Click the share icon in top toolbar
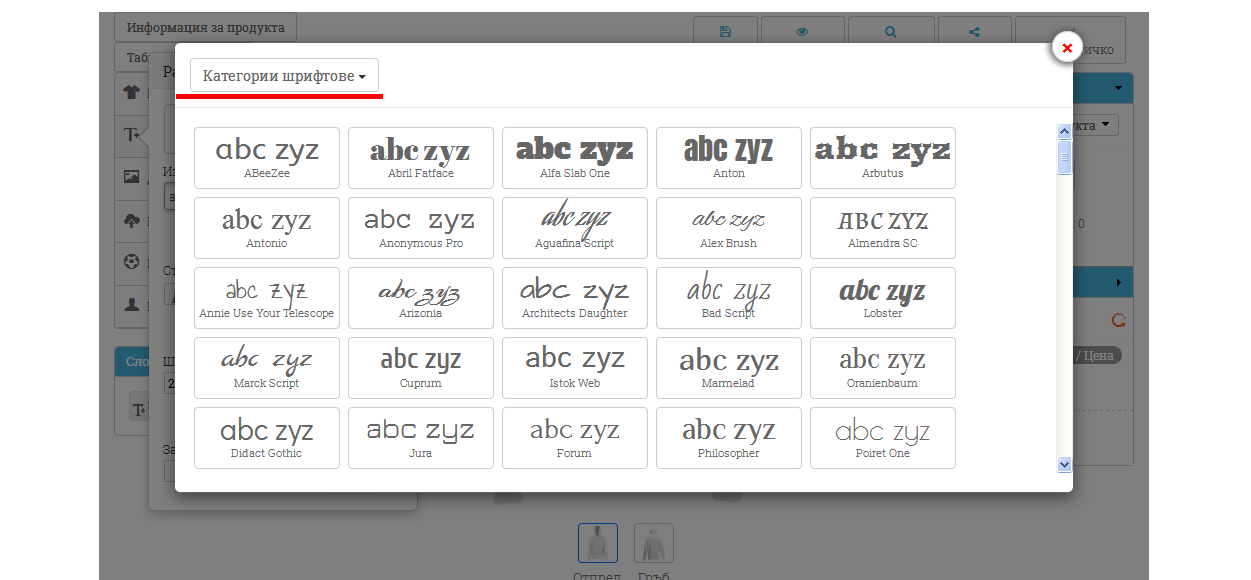Image resolution: width=1251 pixels, height=580 pixels. (975, 32)
